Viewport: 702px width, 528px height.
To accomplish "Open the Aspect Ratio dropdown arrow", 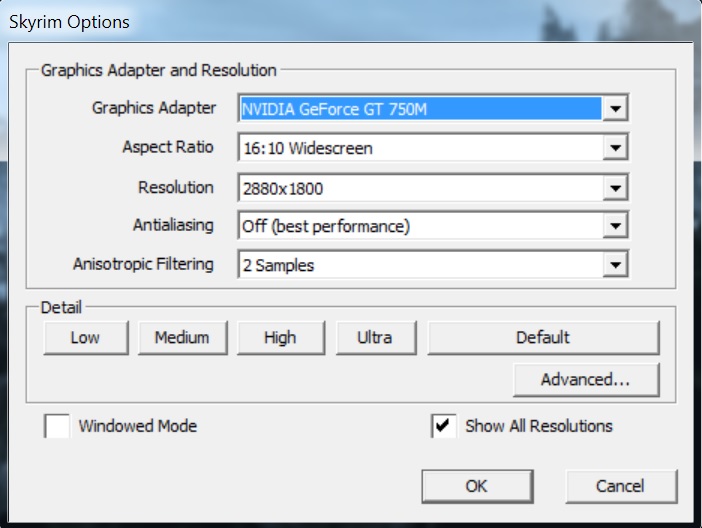I will 615,147.
